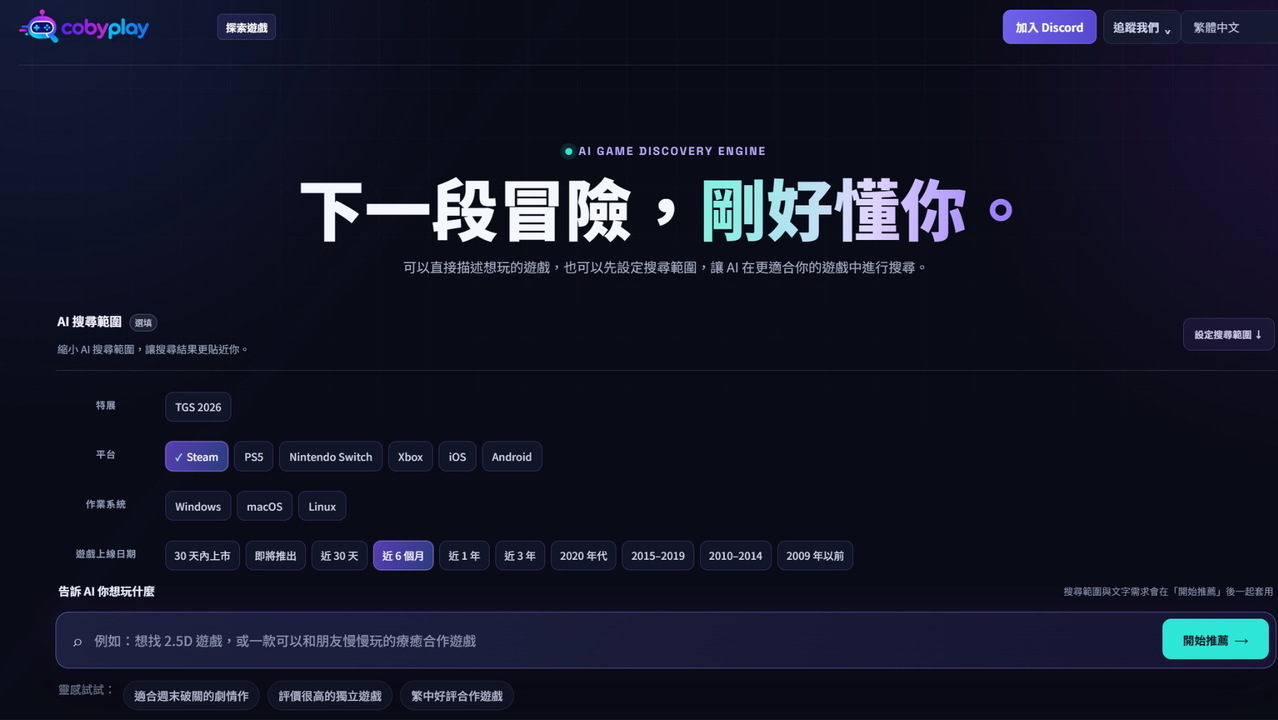This screenshot has height=720, width=1278.
Task: Focus the AI game description input field
Action: click(620, 640)
